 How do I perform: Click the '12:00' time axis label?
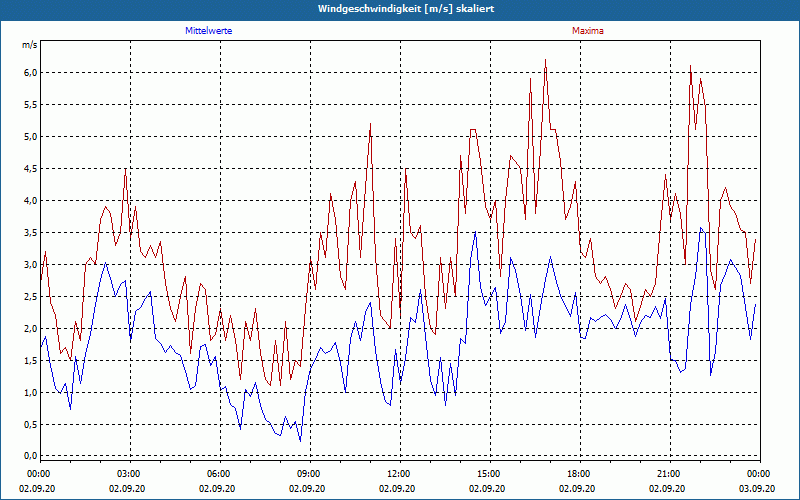click(x=397, y=474)
